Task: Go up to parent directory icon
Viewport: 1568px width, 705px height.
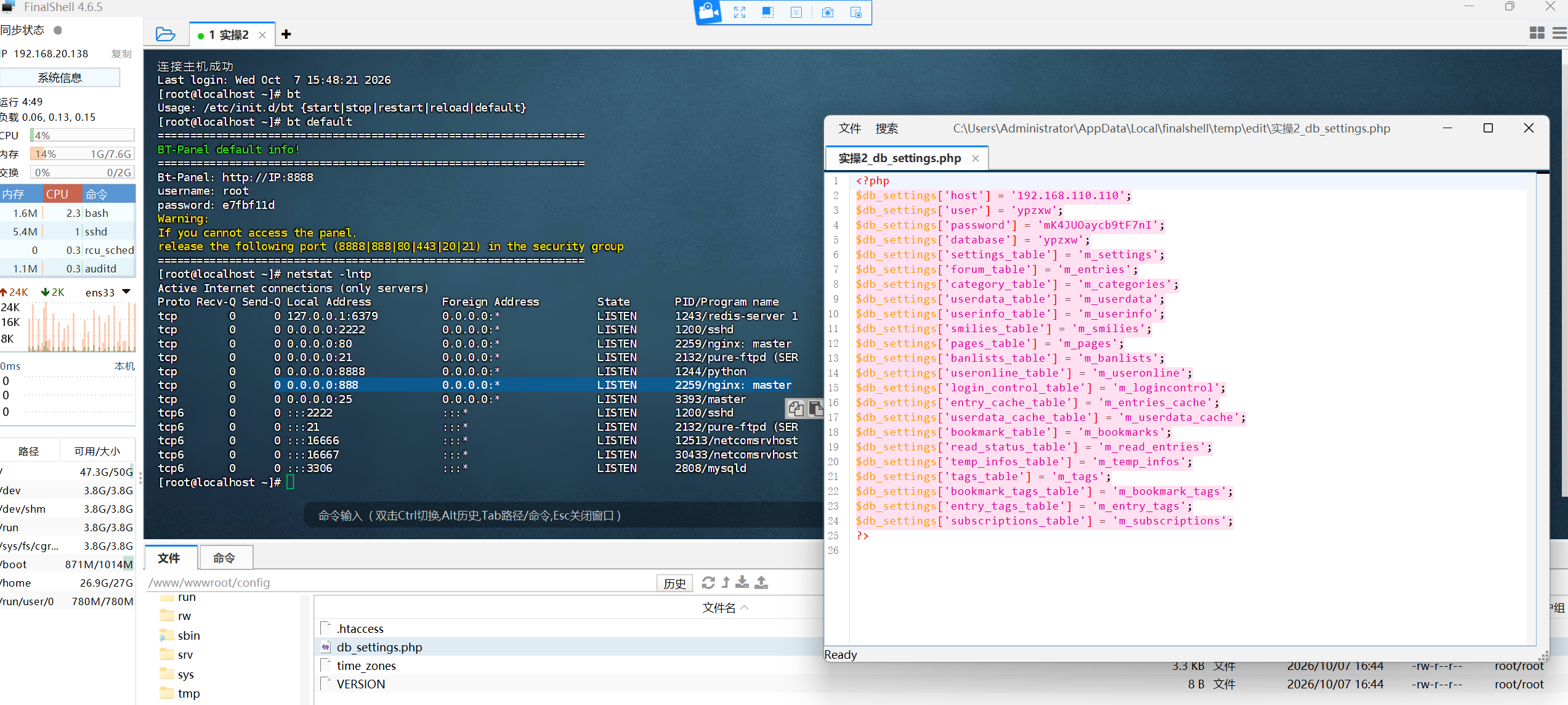Action: [x=725, y=582]
